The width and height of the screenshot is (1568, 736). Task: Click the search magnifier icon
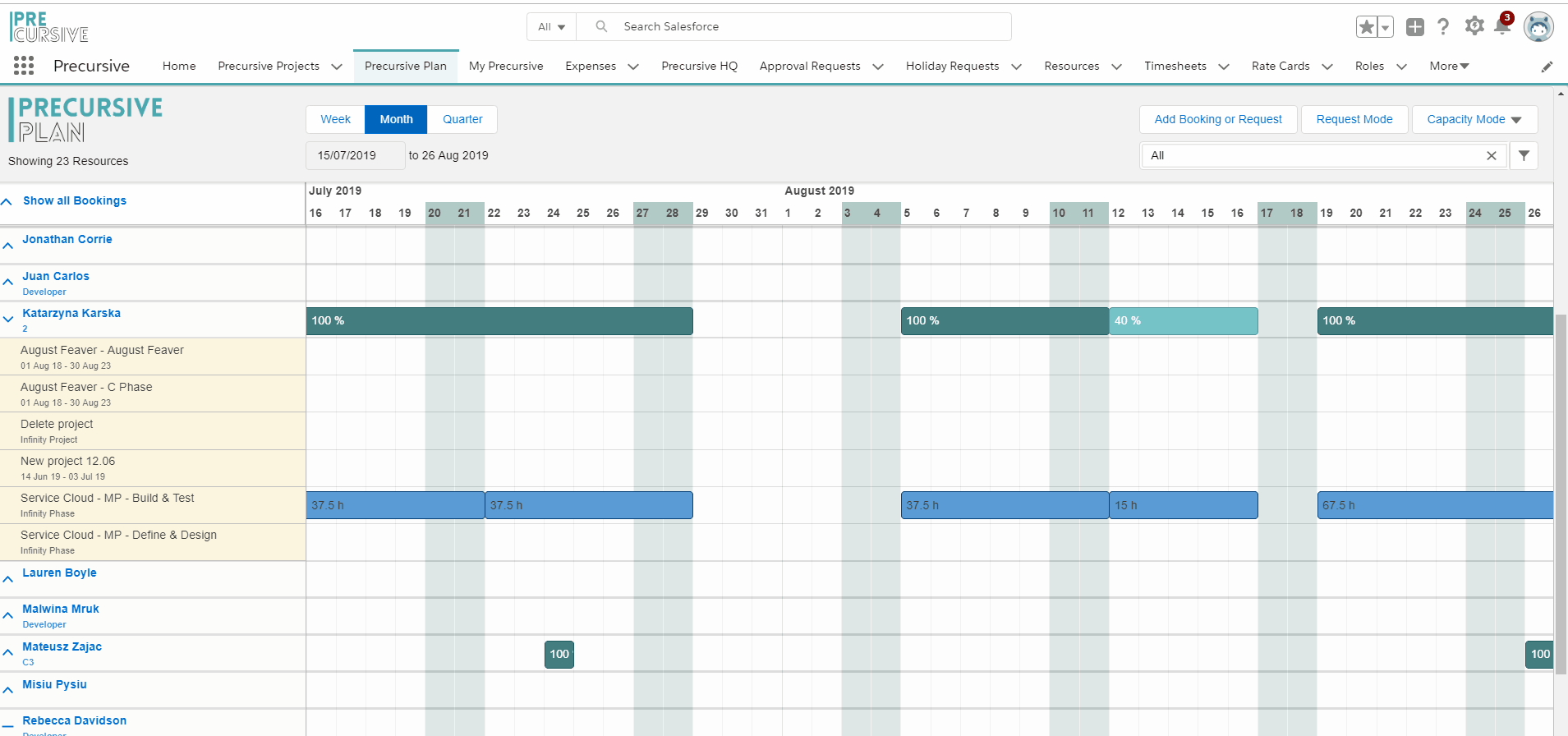click(x=601, y=26)
